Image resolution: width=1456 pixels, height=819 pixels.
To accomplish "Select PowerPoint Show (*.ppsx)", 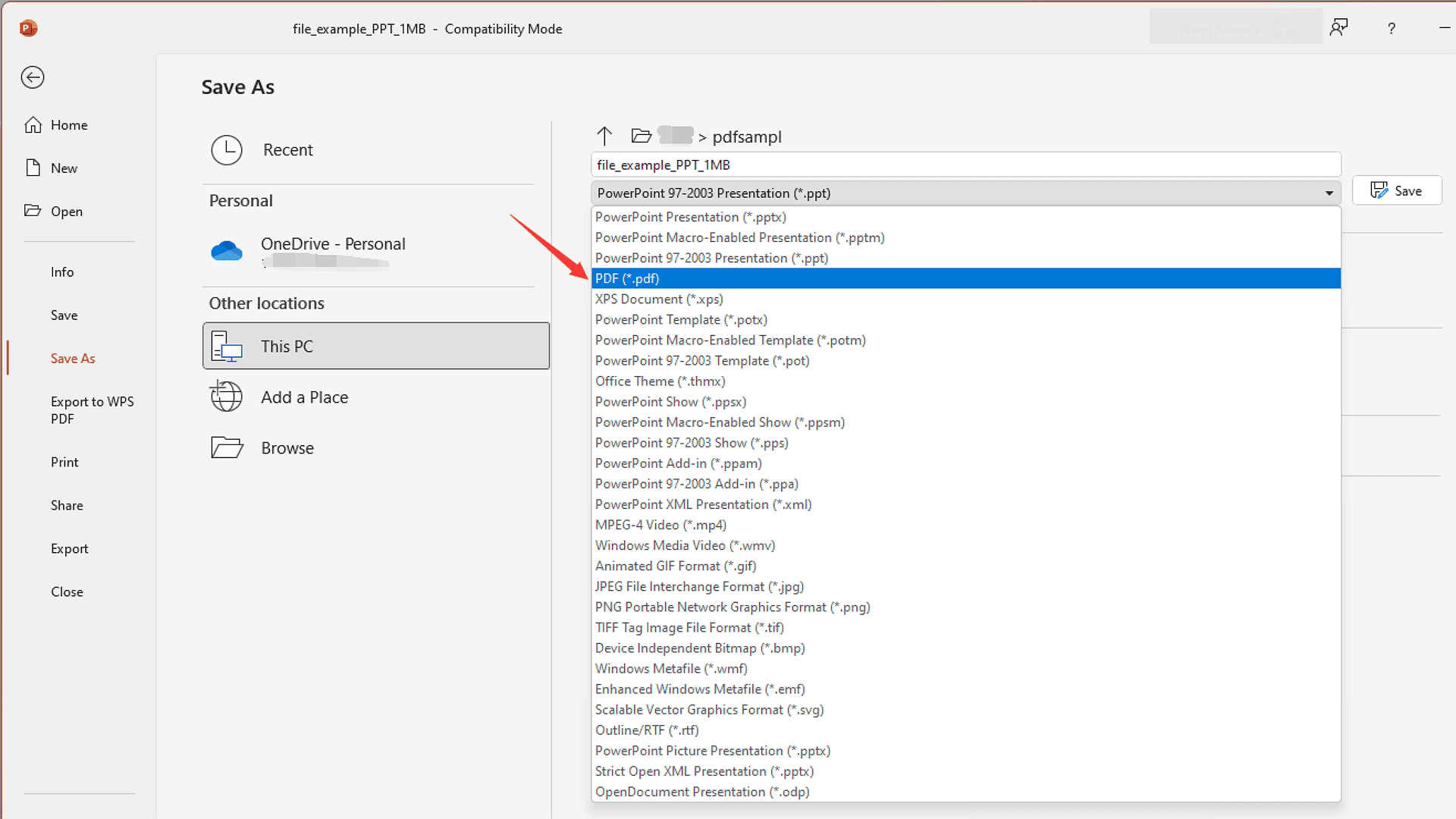I will pos(966,401).
